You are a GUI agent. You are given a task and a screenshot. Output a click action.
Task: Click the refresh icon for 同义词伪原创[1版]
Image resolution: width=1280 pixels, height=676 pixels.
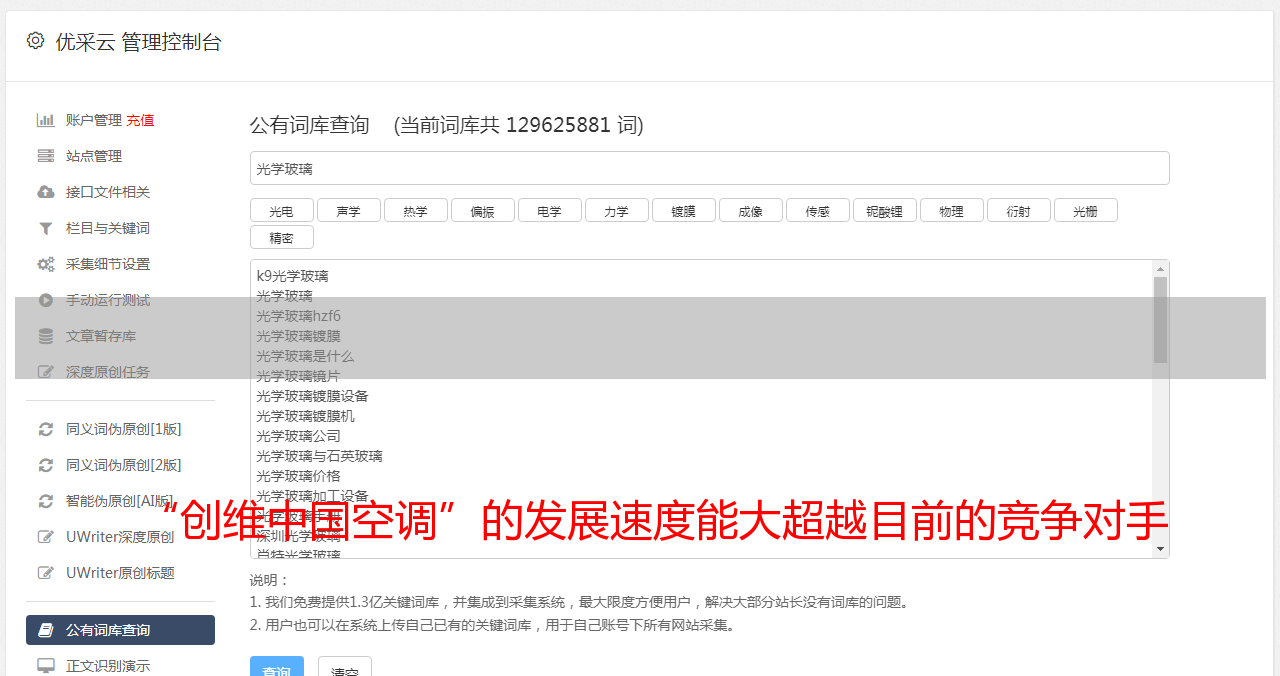pyautogui.click(x=45, y=429)
